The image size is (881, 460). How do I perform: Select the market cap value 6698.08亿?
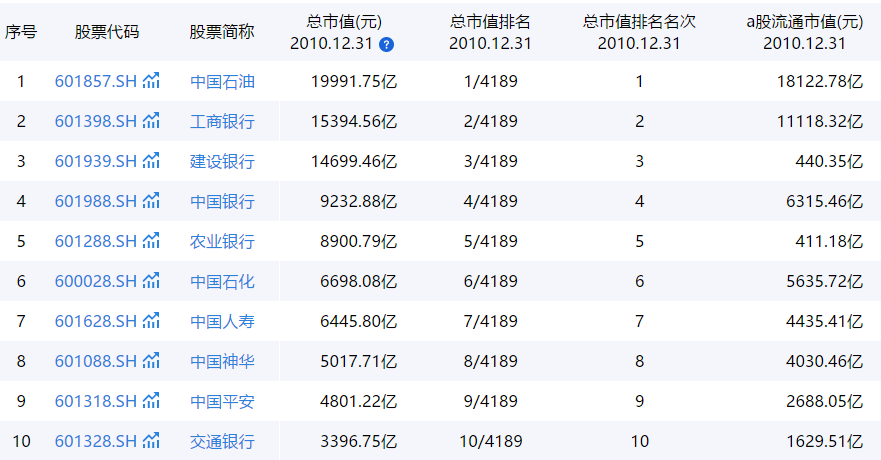[358, 281]
